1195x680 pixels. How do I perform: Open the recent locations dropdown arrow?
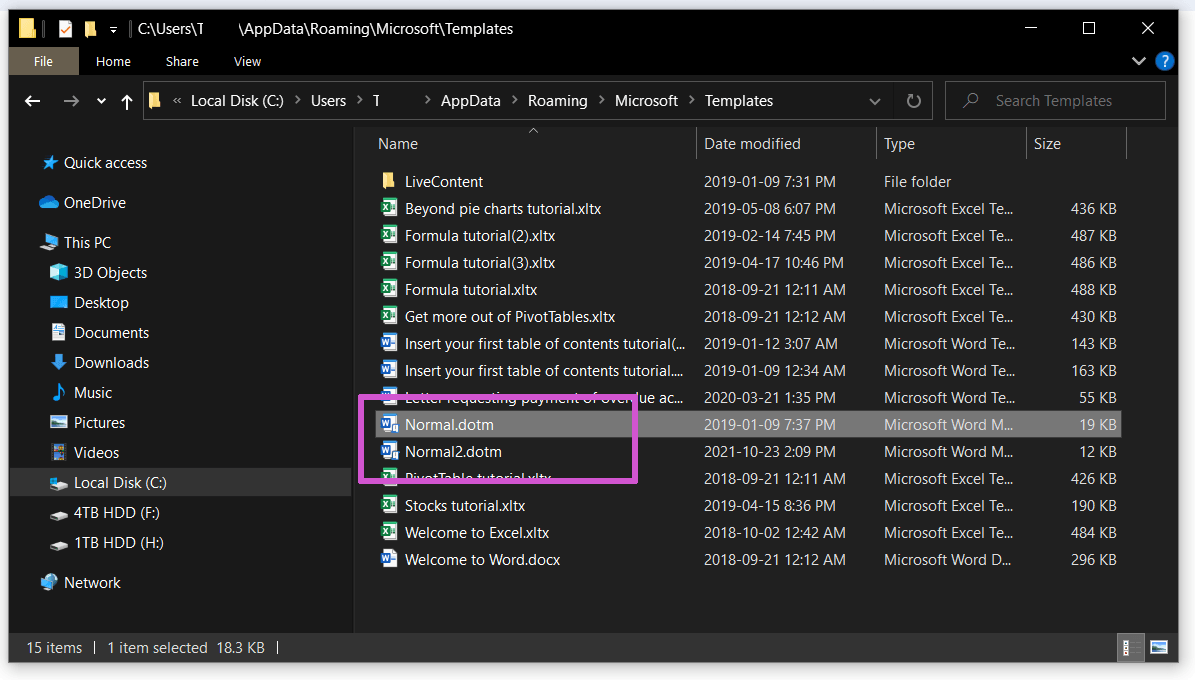pos(101,101)
